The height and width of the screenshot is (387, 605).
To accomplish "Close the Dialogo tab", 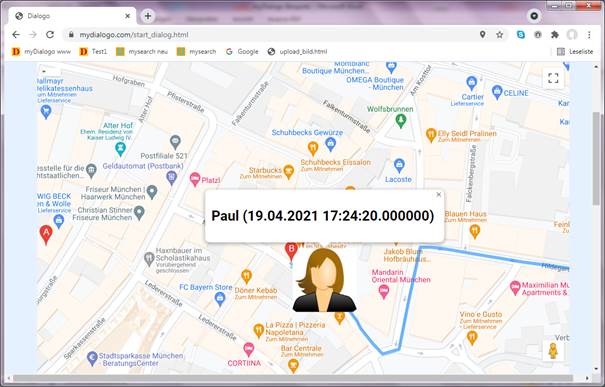I will pos(128,16).
